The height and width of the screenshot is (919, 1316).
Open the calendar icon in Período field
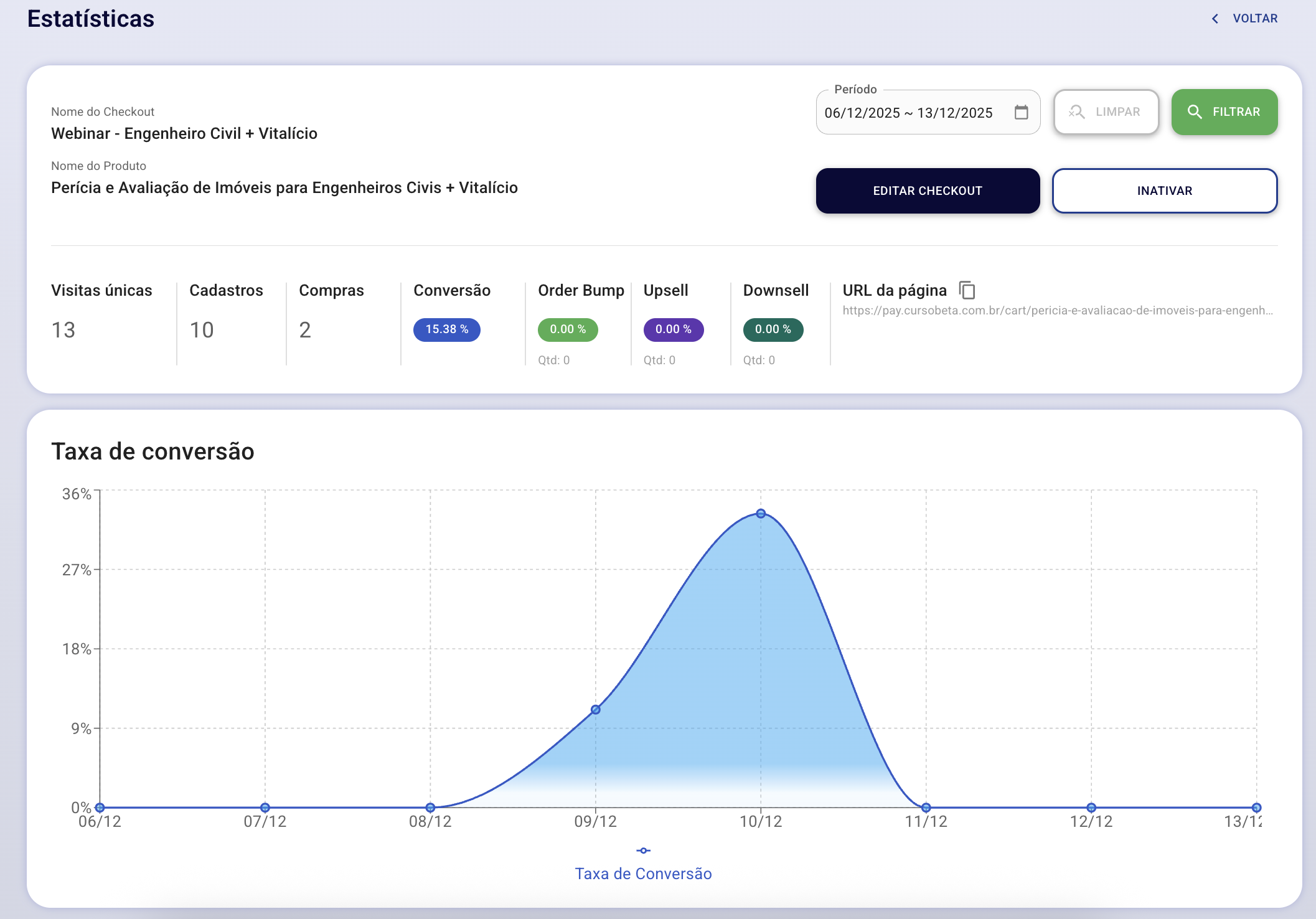(x=1021, y=112)
